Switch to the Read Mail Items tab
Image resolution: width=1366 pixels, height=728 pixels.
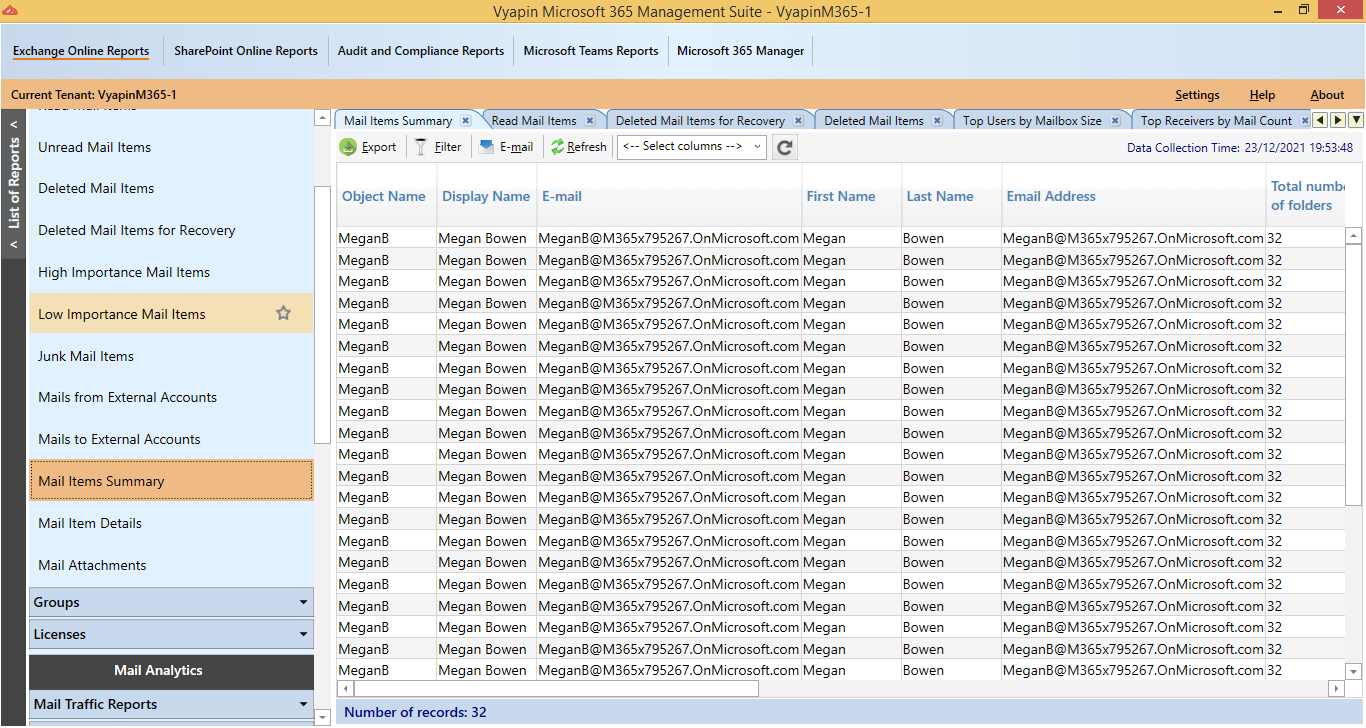534,121
